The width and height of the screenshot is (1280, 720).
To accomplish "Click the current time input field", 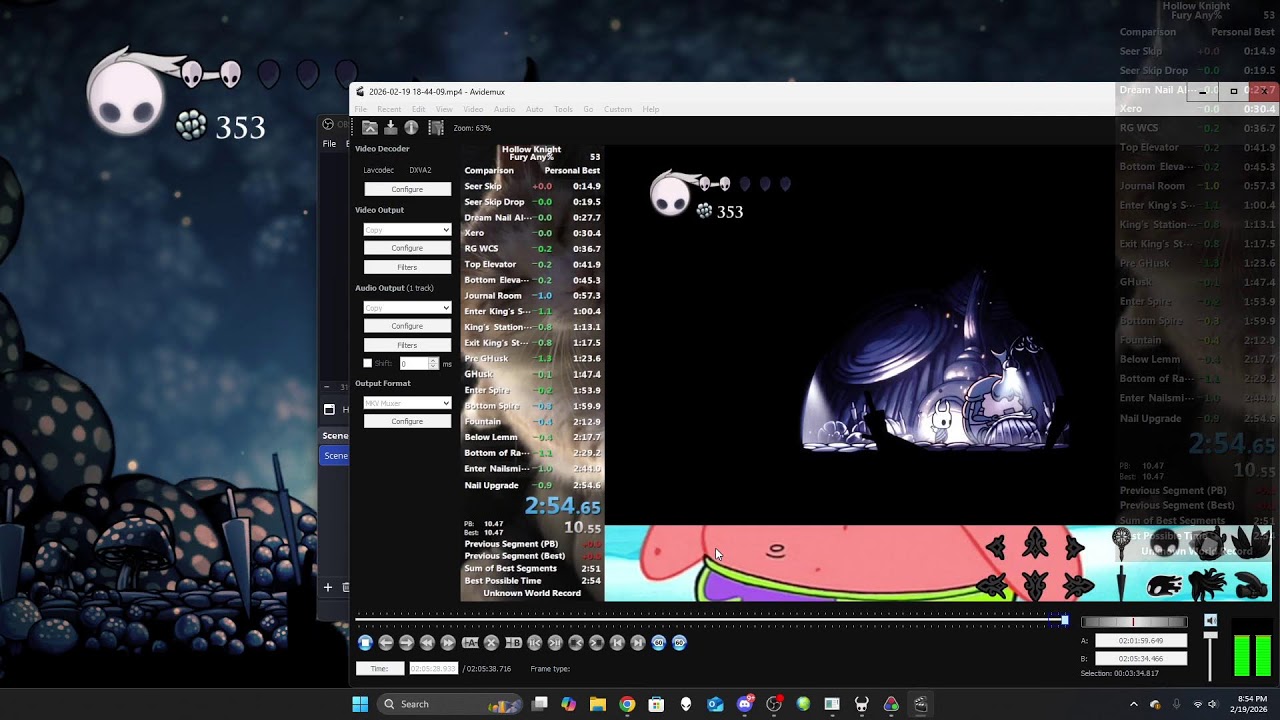I will (x=433, y=668).
